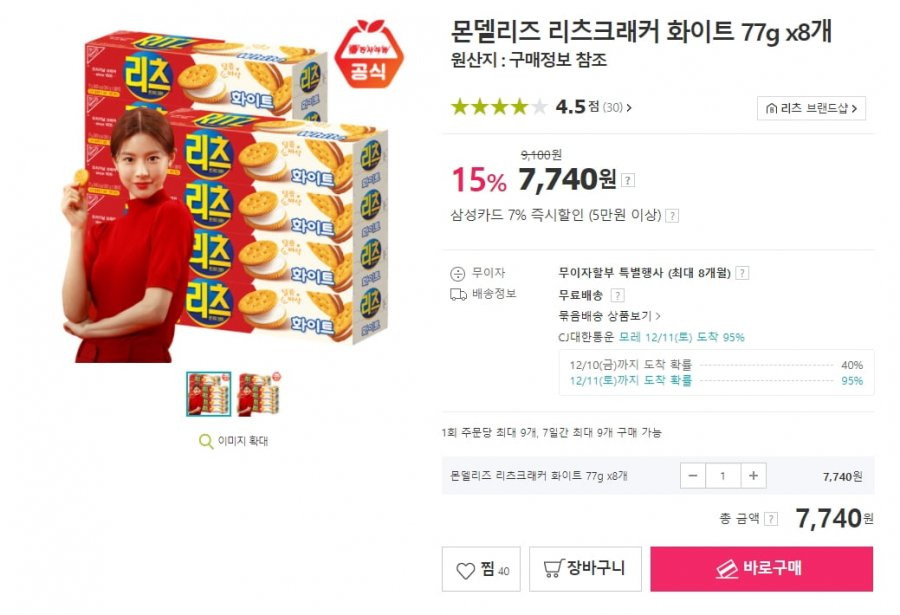The width and height of the screenshot is (900, 615).
Task: Select the second product thumbnail
Action: [x=259, y=394]
